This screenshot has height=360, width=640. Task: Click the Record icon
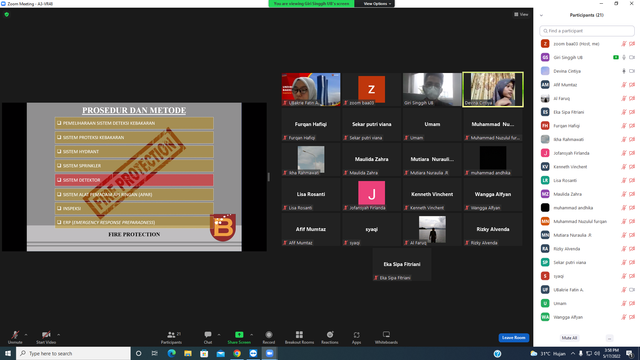269,335
